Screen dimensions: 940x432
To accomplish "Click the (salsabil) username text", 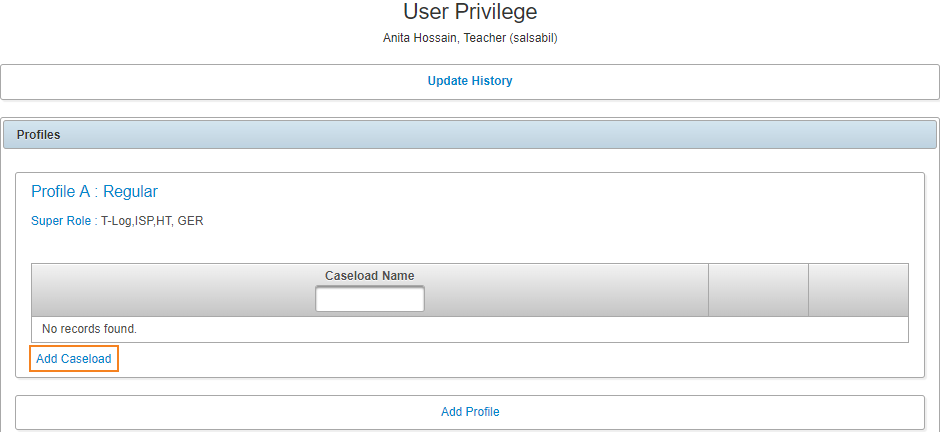I will click(533, 38).
